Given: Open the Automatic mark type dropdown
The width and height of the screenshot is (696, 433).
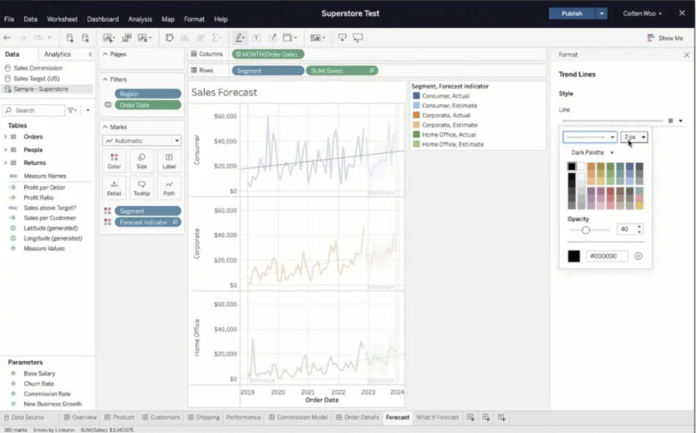Looking at the screenshot, I should coord(142,141).
